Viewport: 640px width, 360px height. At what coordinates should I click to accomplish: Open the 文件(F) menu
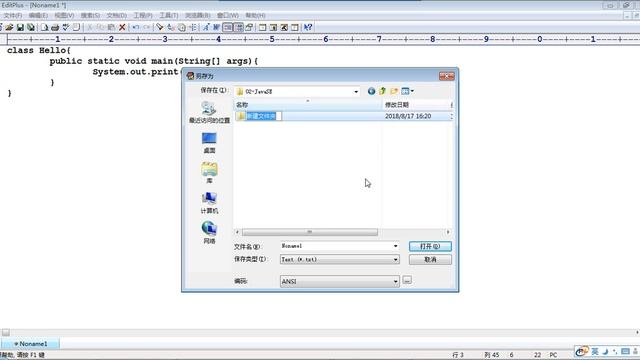[13, 16]
